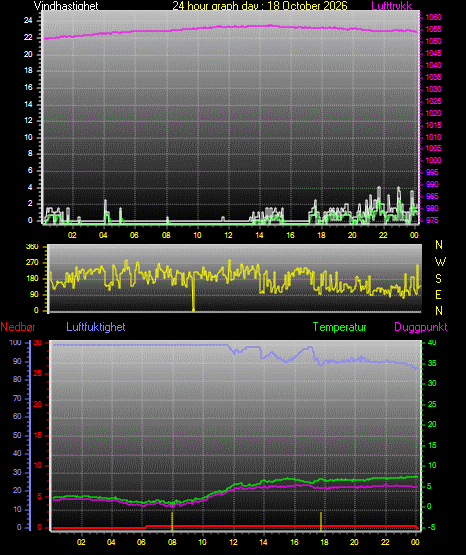This screenshot has height=555, width=466.
Task: Click the S compass direction label
Action: point(438,279)
